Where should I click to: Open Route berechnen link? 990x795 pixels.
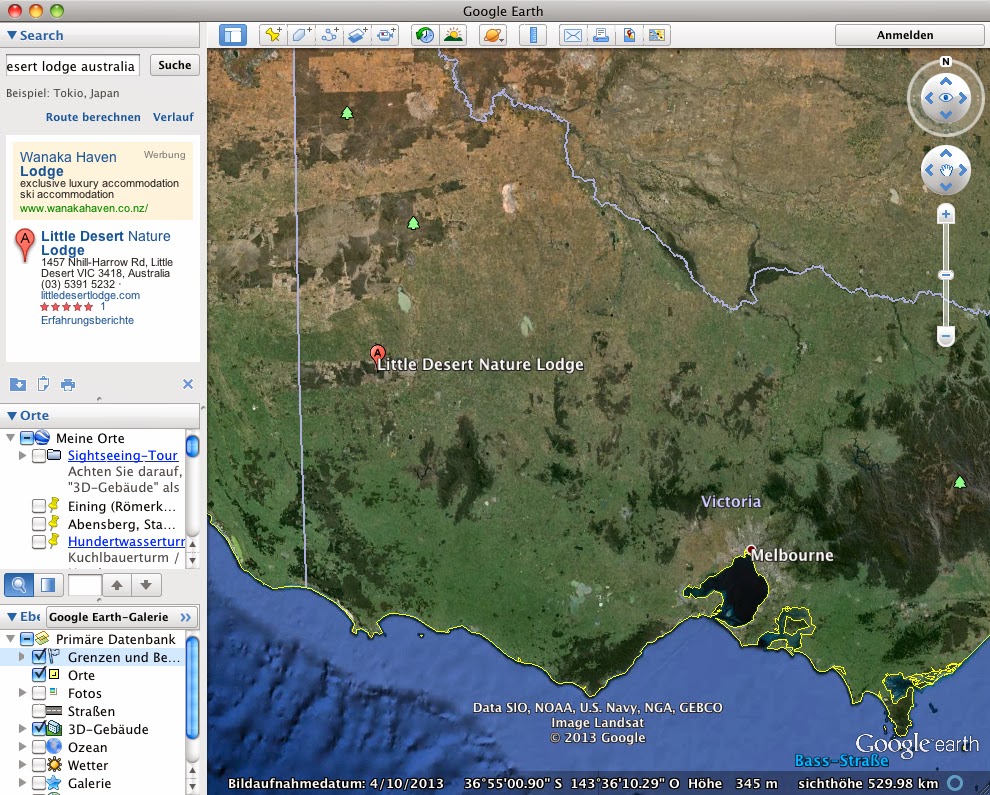[x=93, y=117]
